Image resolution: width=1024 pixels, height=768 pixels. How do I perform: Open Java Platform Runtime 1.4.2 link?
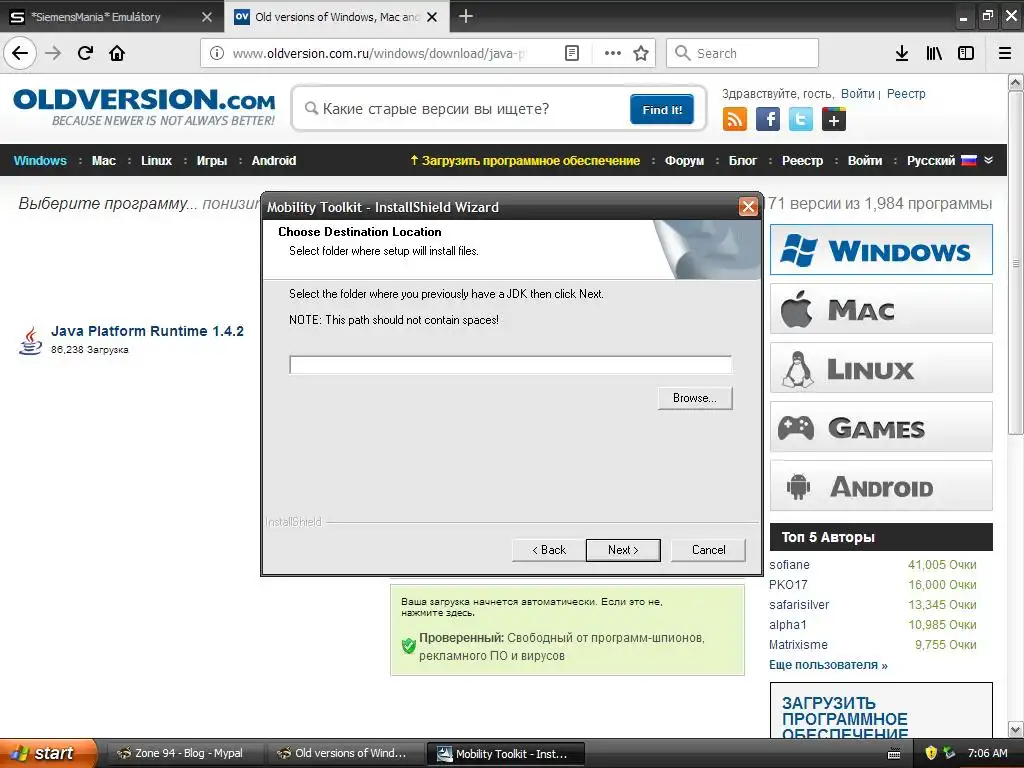pos(148,331)
